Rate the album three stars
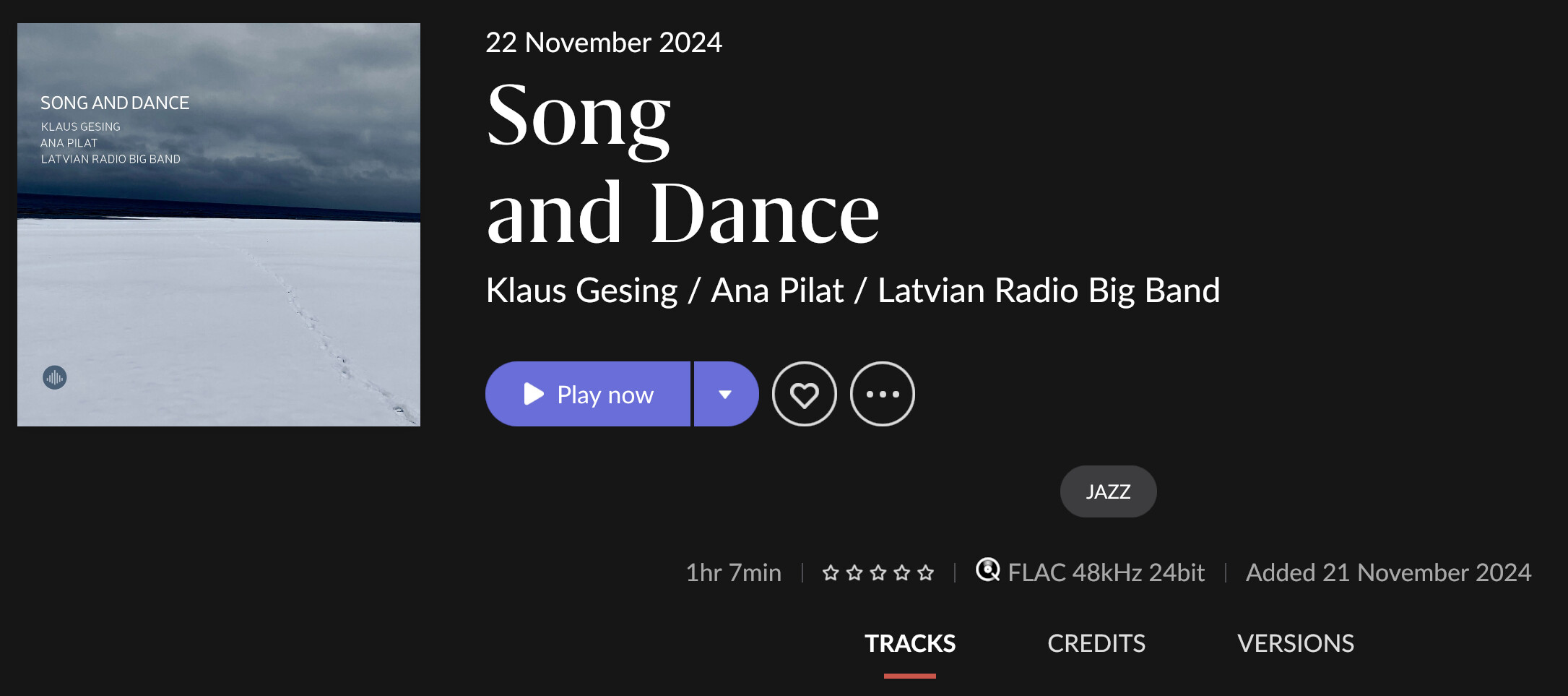Viewport: 1568px width, 696px height. coord(878,573)
